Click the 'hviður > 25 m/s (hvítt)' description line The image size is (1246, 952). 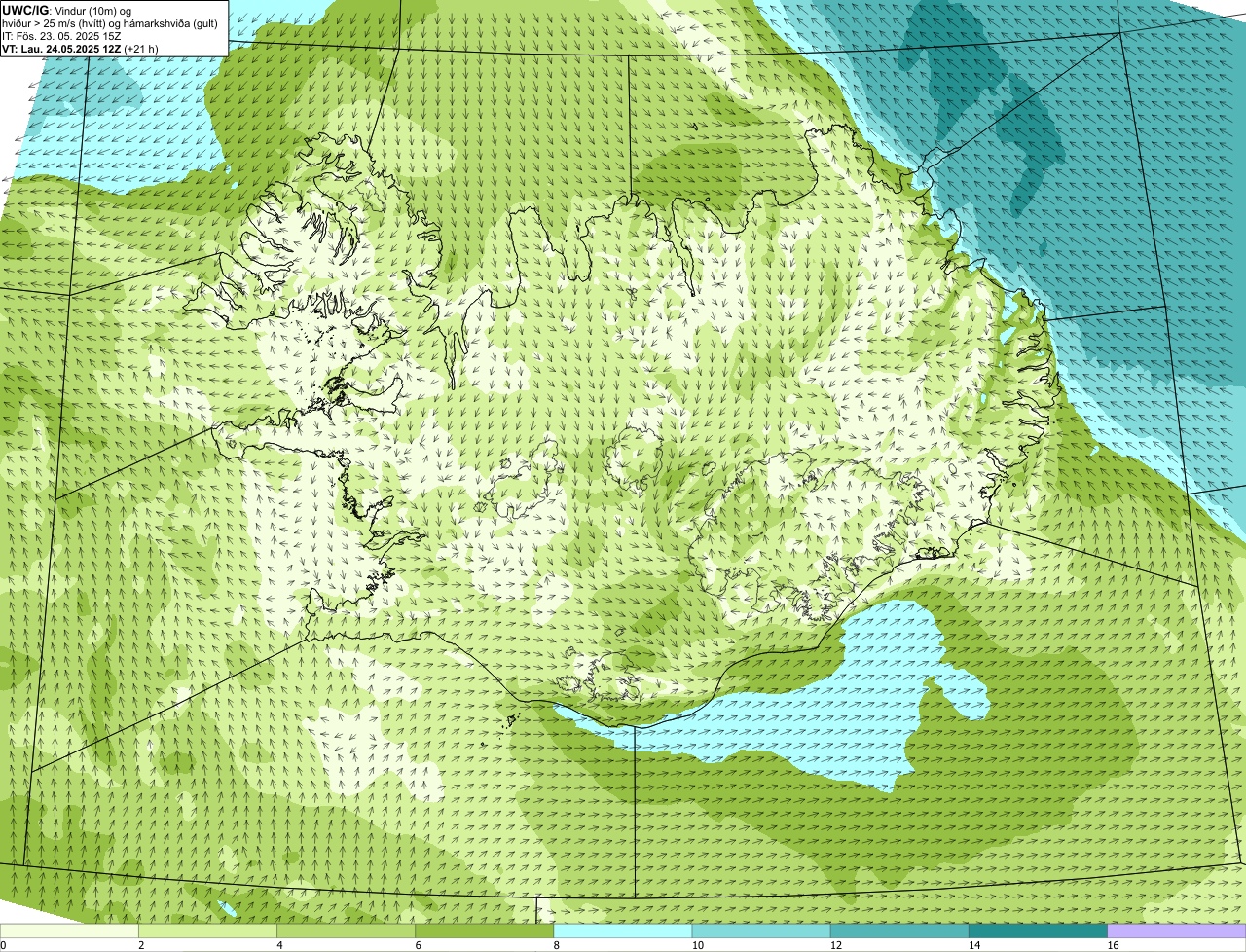(x=110, y=23)
